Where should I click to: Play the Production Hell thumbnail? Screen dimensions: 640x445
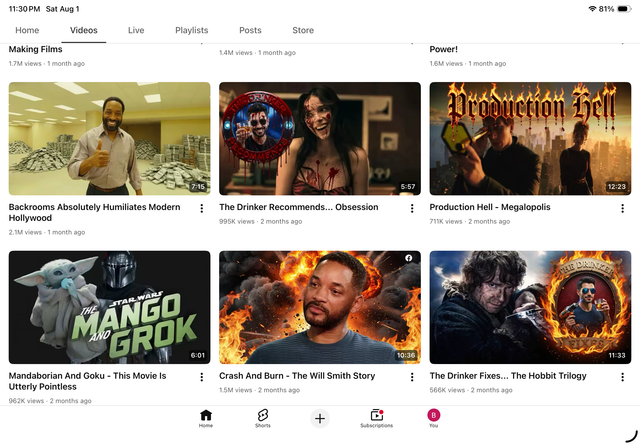tap(530, 138)
